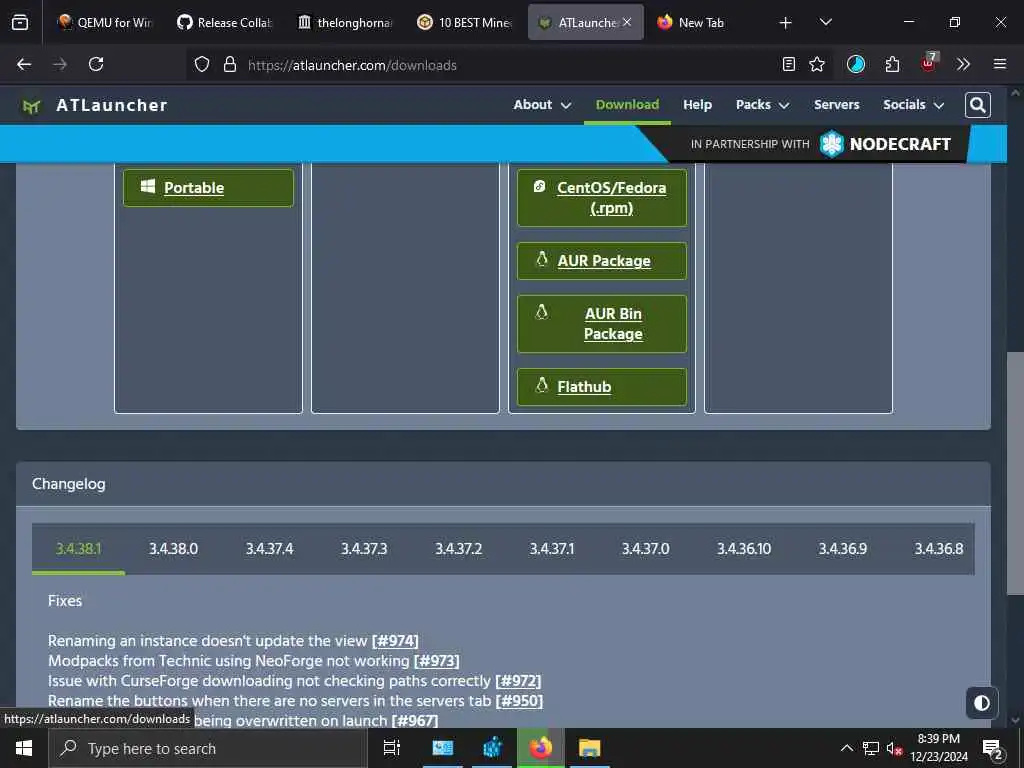1024x768 pixels.
Task: Toggle the dark/light theme contrast button
Action: pyautogui.click(x=982, y=703)
